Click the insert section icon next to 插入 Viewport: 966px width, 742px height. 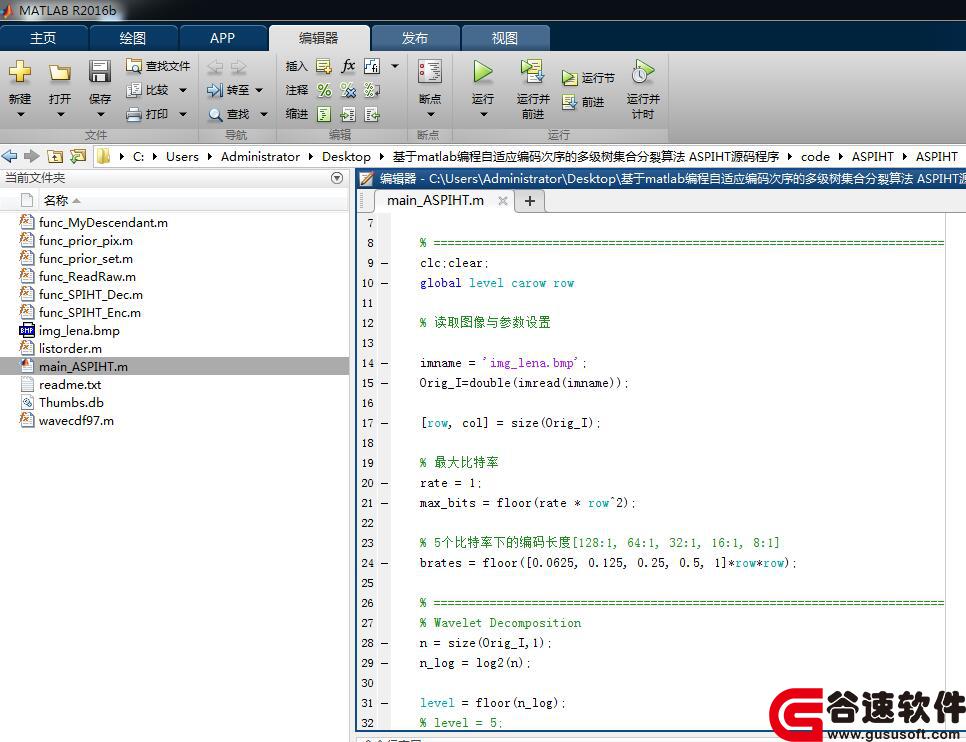[x=323, y=66]
